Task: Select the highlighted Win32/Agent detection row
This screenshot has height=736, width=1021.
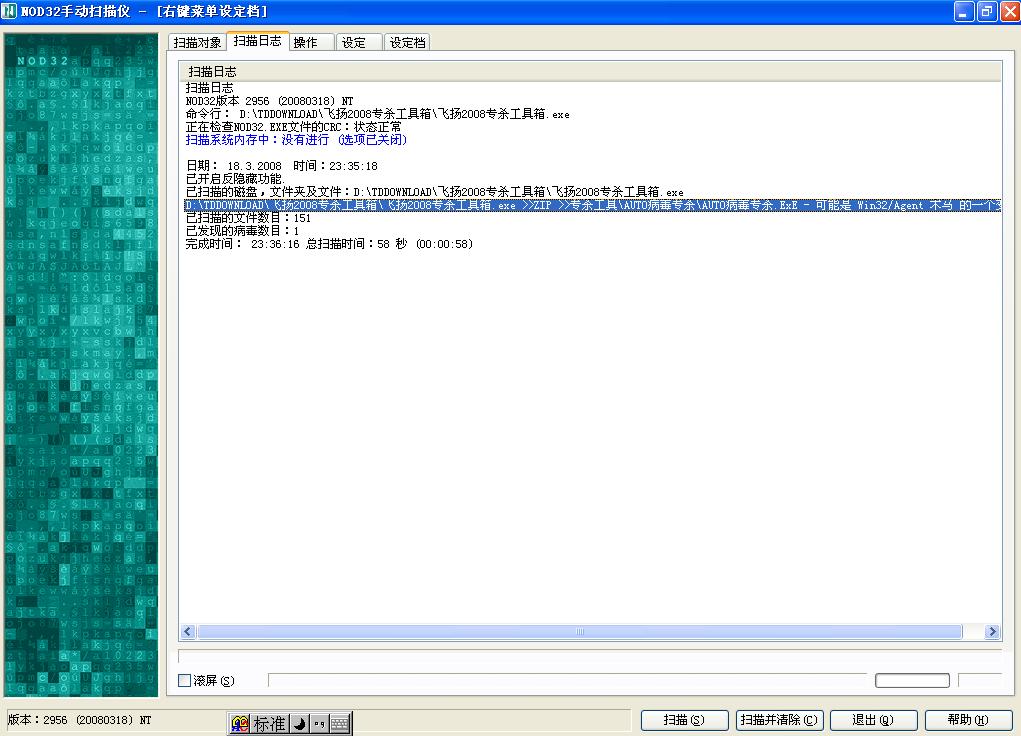Action: (592, 205)
